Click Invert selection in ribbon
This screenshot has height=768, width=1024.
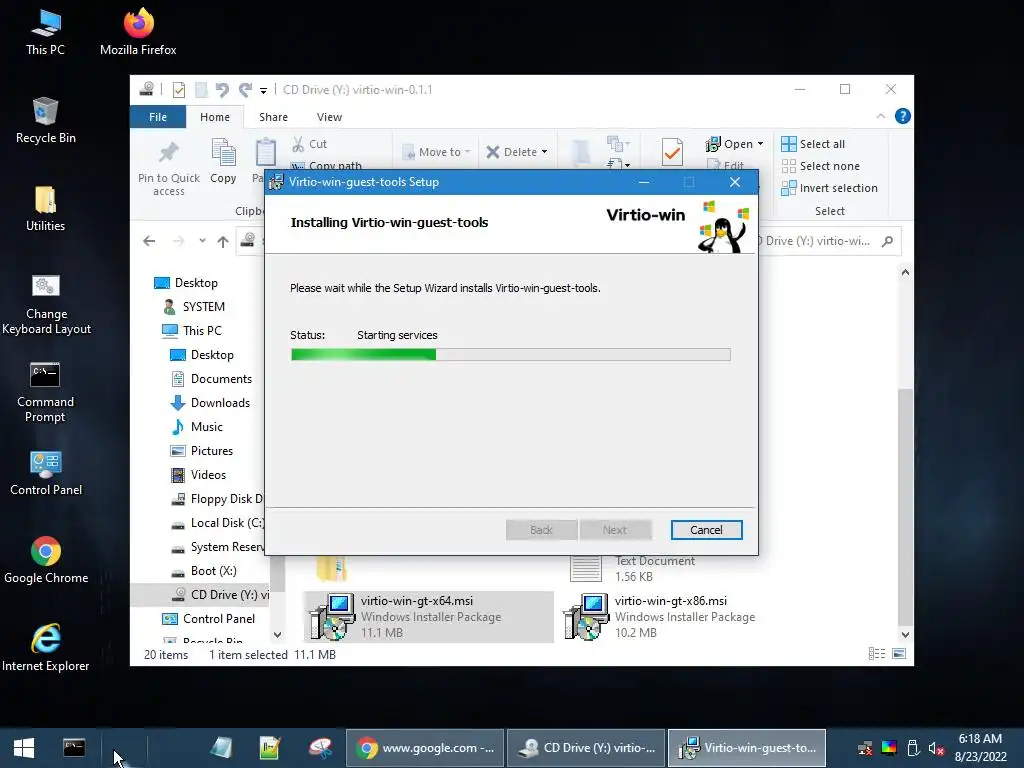(829, 188)
